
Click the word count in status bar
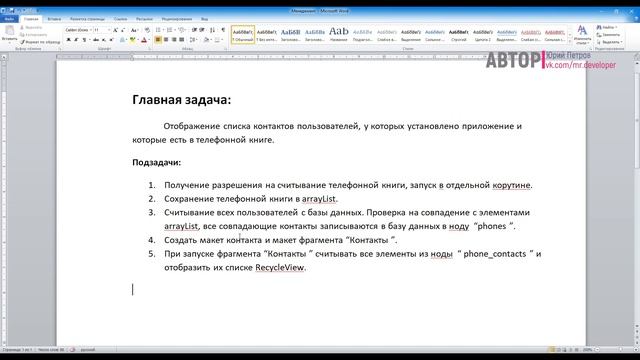click(51, 350)
